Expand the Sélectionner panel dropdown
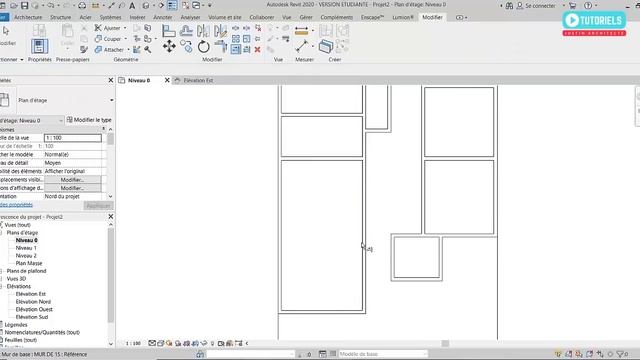640x360 pixels. [22, 60]
